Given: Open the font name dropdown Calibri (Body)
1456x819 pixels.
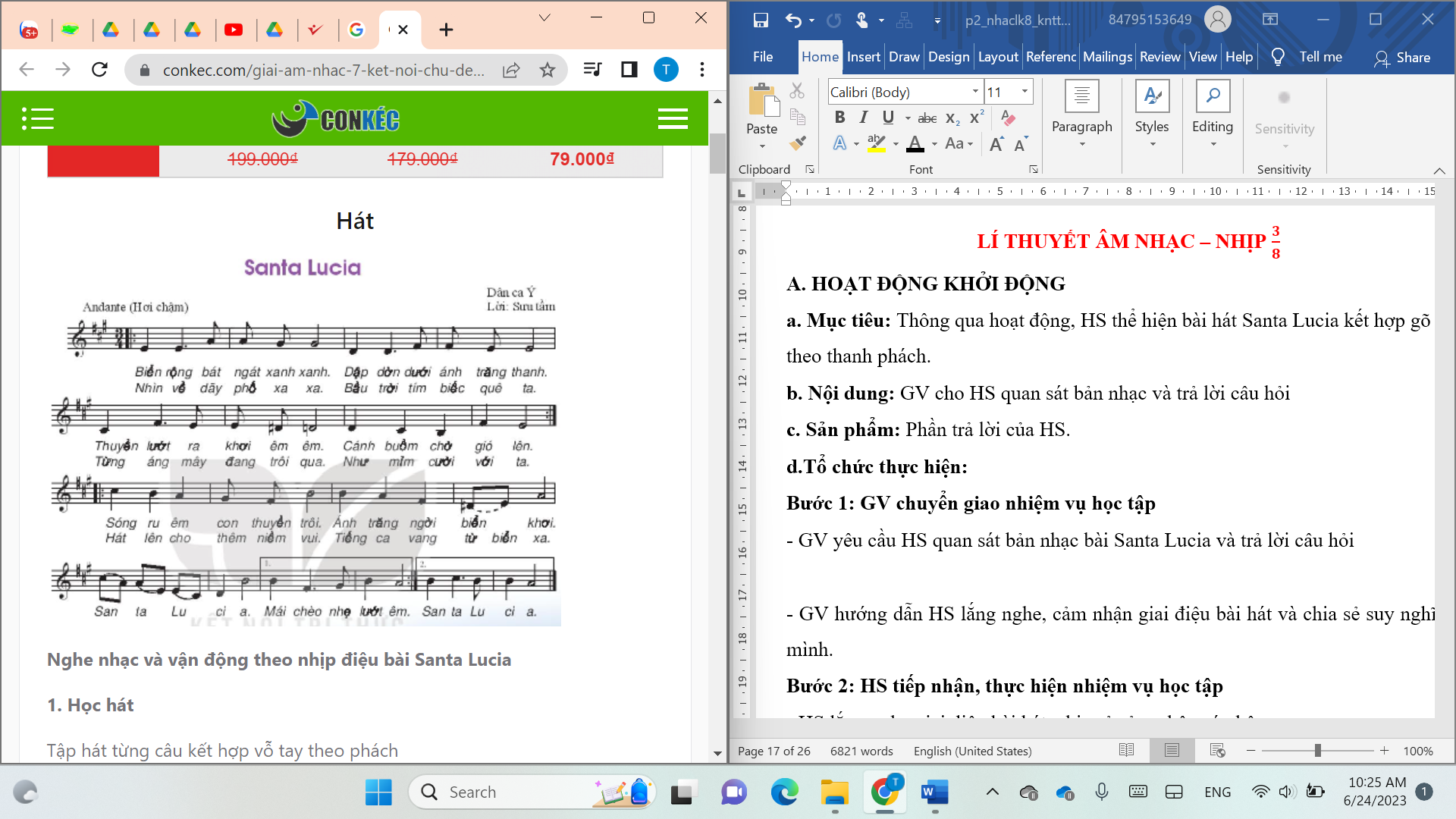Looking at the screenshot, I should (x=975, y=92).
